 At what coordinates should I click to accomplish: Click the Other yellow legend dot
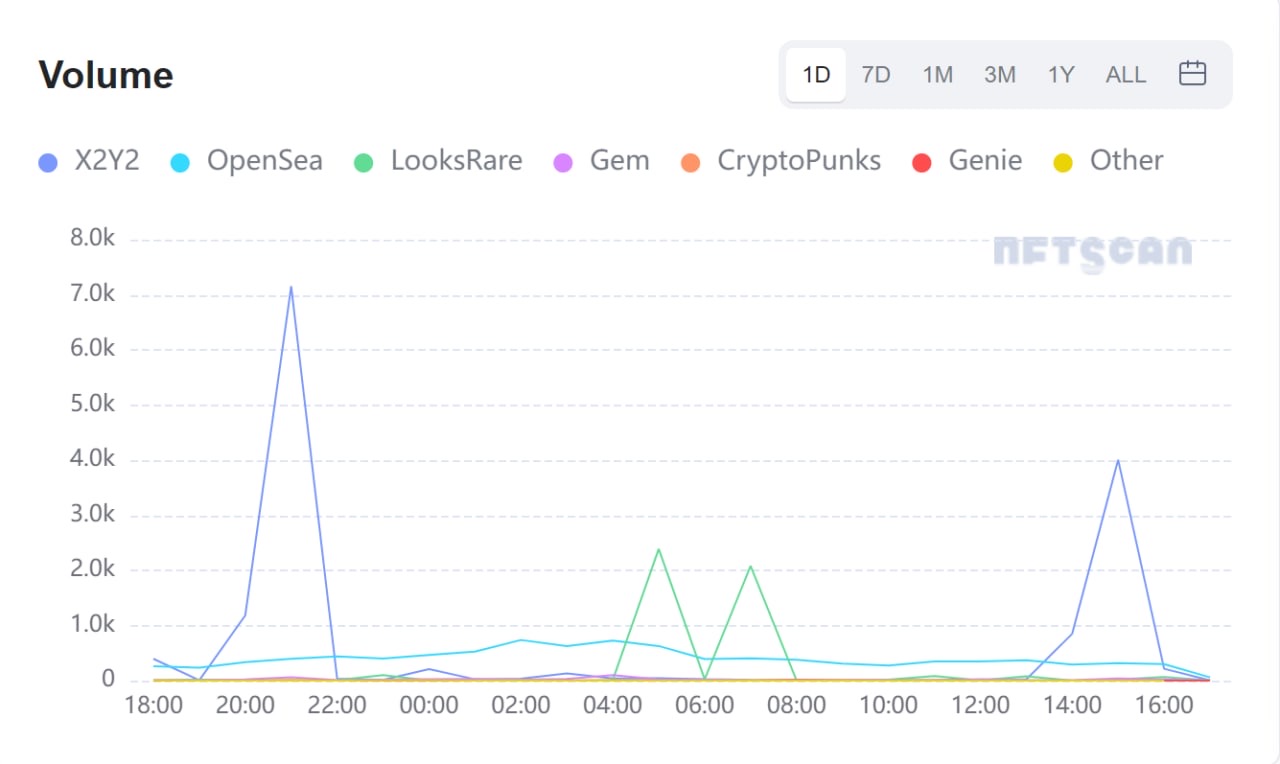click(1063, 162)
